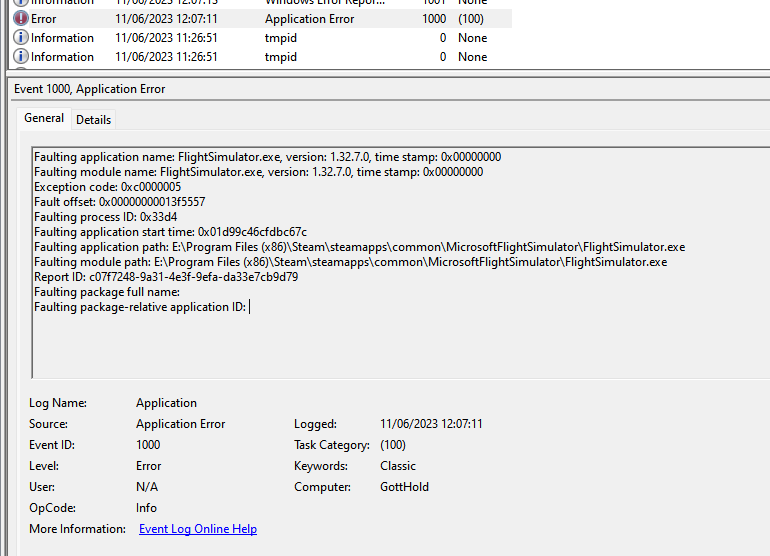Open the Details tab
Viewport: 770px width, 556px height.
(93, 119)
